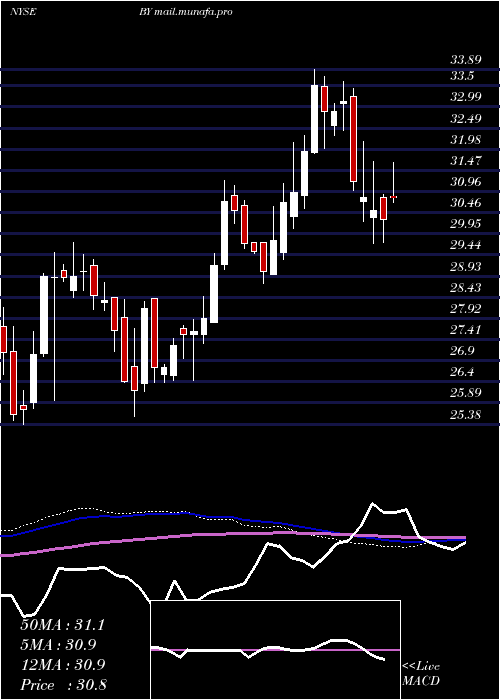Viewport: 500px width, 700px height.
Task: Click the 28.43 price axis label
Action: click(x=466, y=288)
